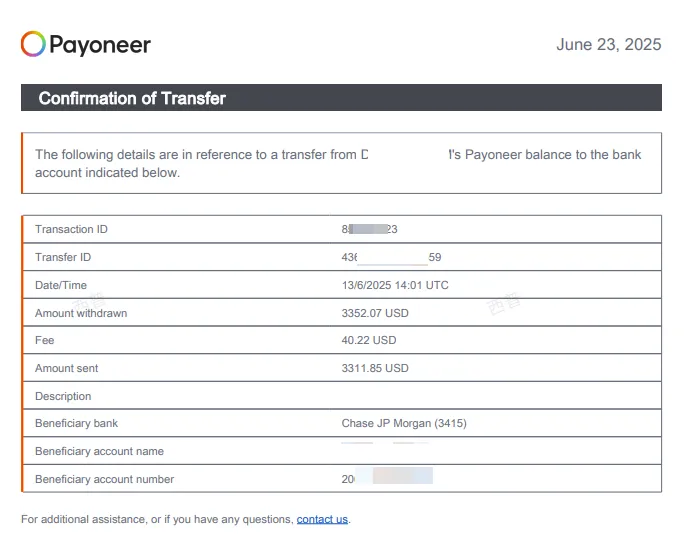Click the blurred Transaction ID value
Screen dimensions: 684x554
click(x=369, y=229)
